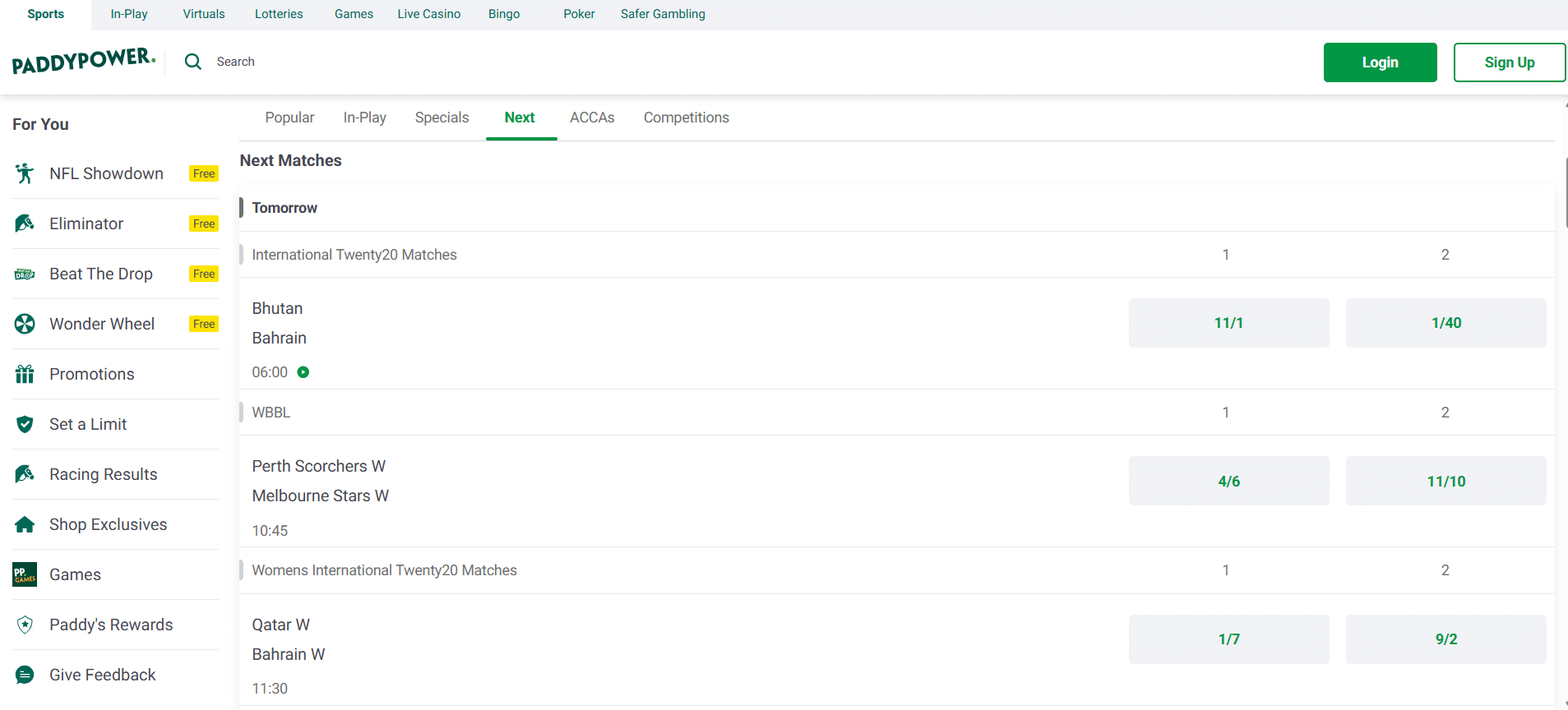Click the Promotions gift icon
Screen dimensions: 1568x710
tap(25, 374)
